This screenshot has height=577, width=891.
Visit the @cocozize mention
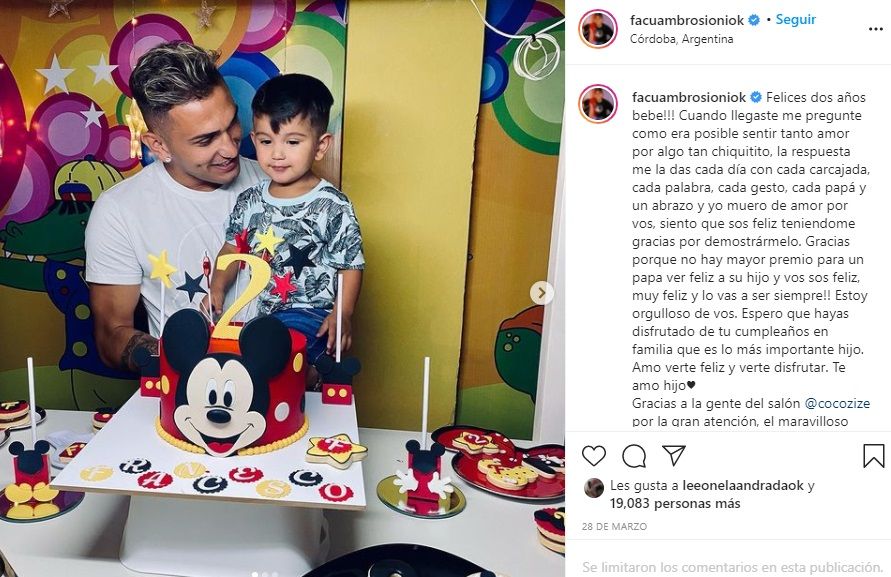(837, 404)
